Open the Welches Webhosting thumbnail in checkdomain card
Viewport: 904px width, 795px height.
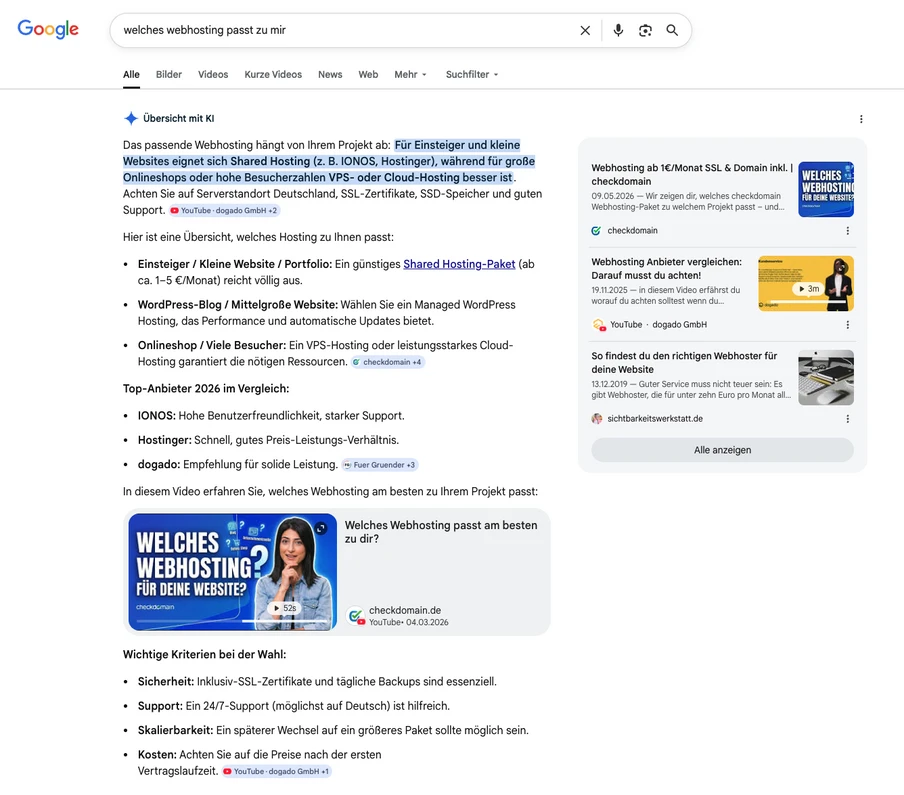tap(826, 189)
